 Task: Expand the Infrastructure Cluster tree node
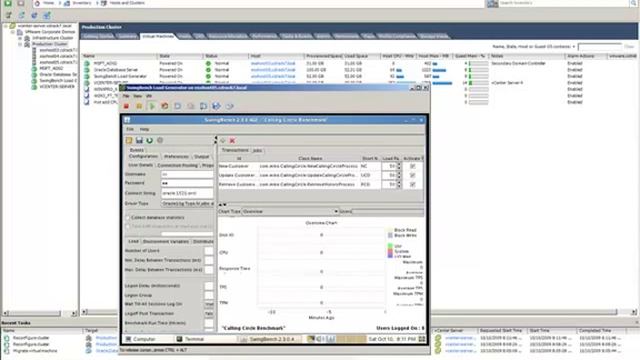(20, 38)
